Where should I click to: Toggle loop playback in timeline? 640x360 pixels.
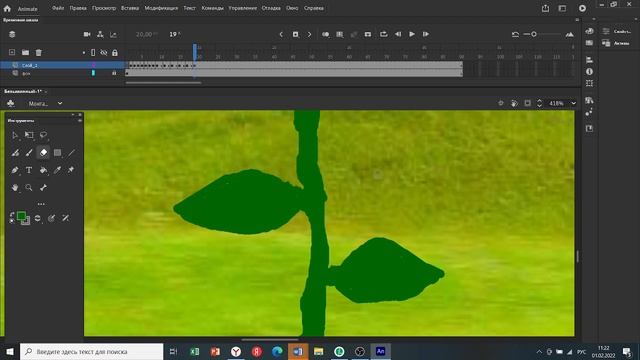point(383,34)
